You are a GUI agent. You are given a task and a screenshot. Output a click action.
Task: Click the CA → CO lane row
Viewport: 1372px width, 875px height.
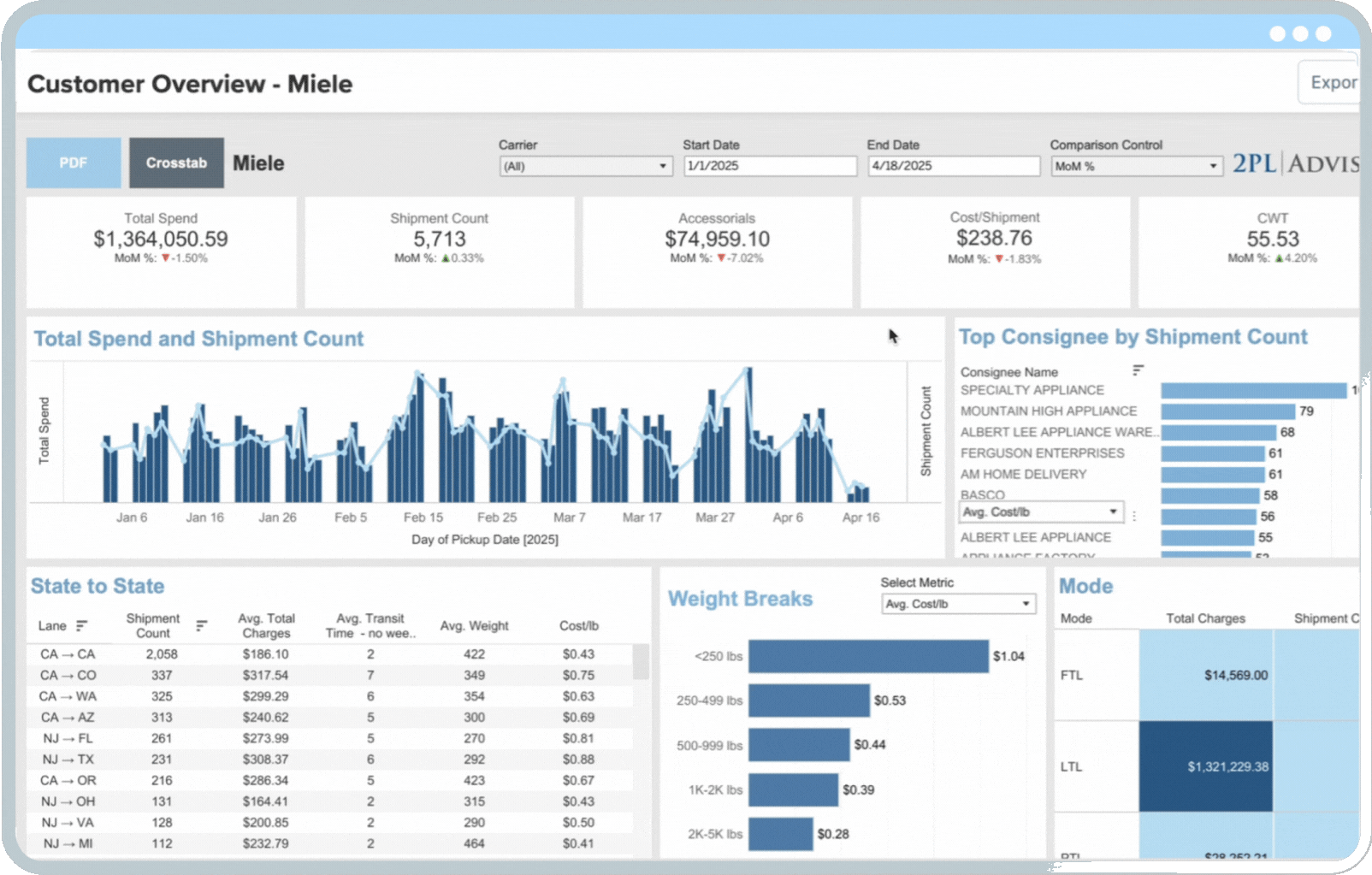point(332,676)
